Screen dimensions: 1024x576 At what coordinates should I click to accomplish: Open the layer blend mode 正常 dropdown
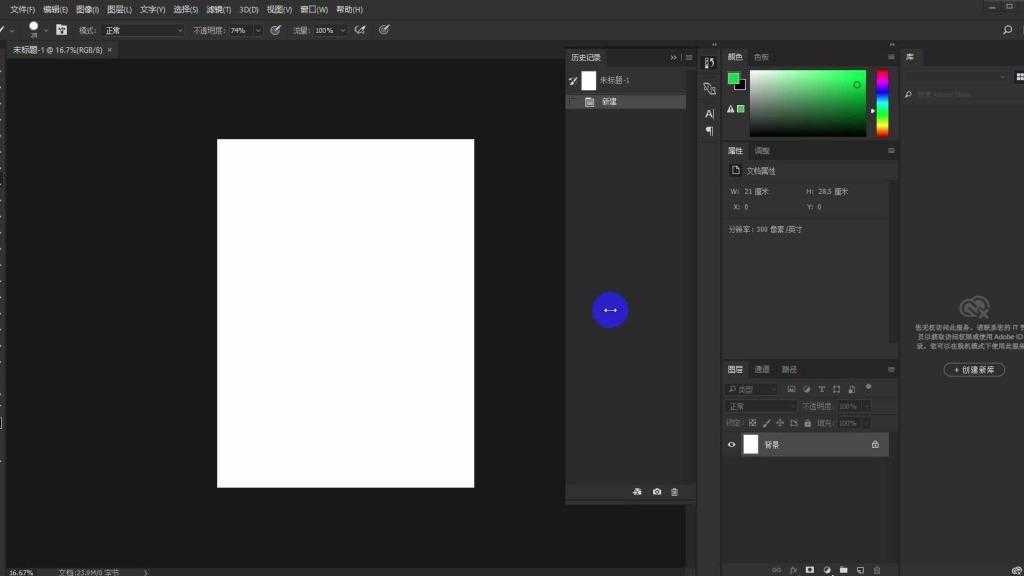761,407
